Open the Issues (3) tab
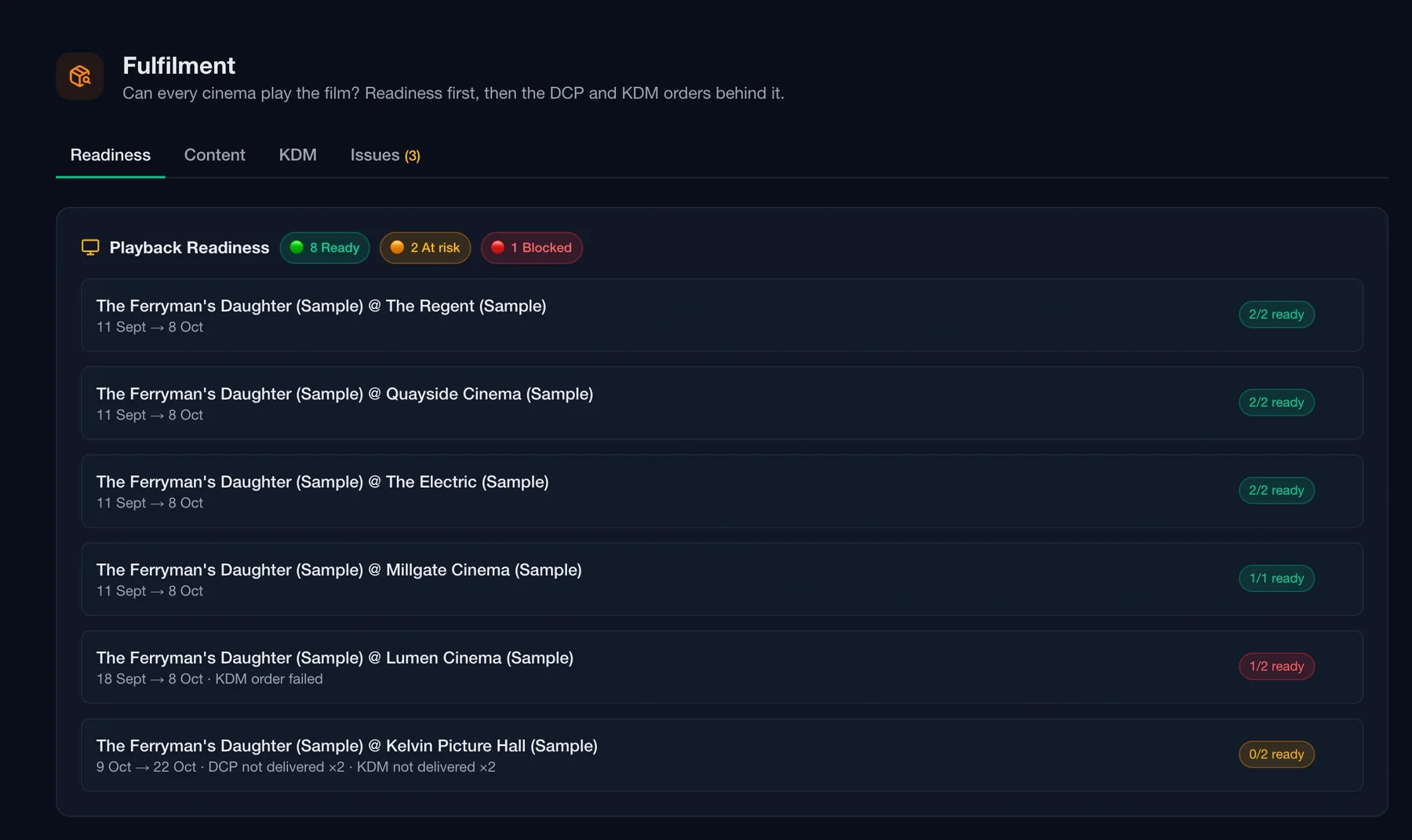1412x840 pixels. point(385,155)
